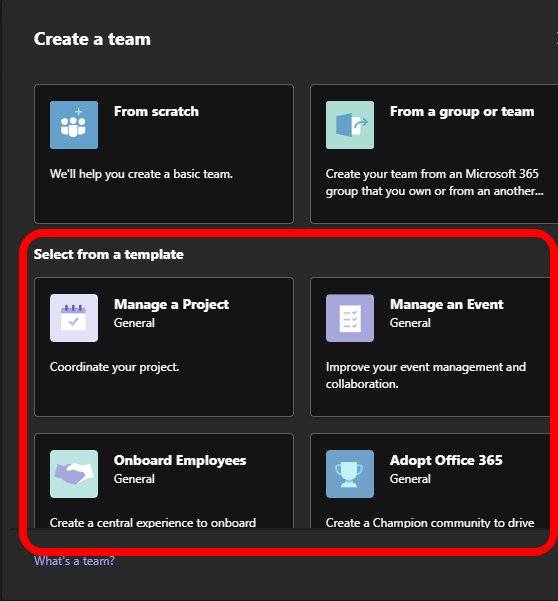
Task: Click 'Create a Champion community to drive' text
Action: click(430, 522)
